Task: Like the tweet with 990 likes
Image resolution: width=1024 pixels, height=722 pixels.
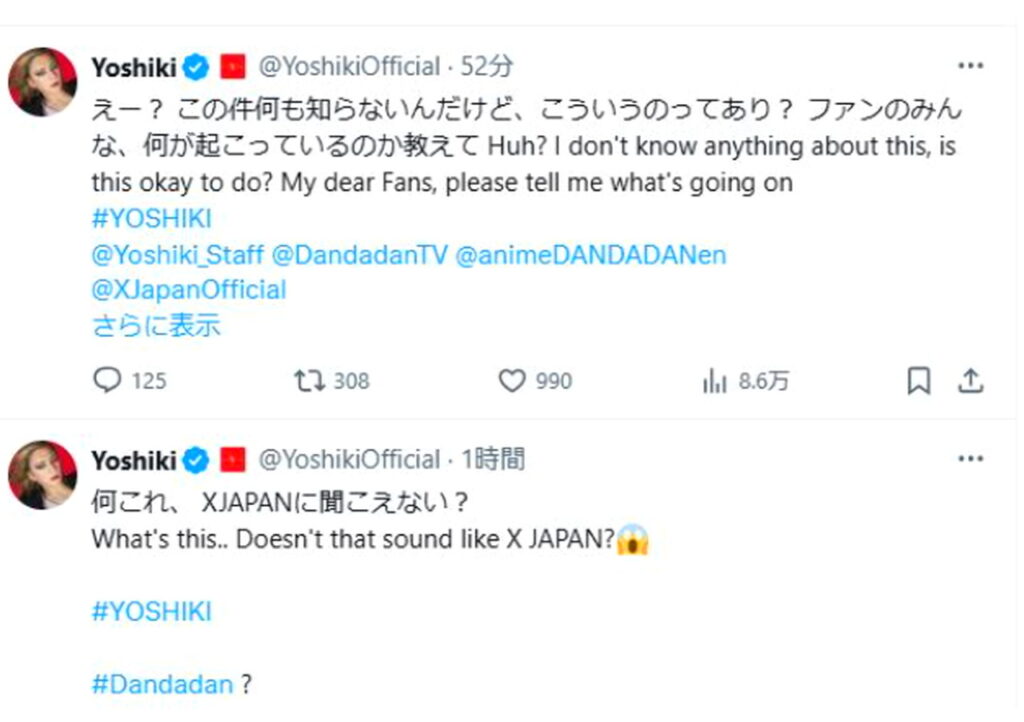Action: 512,381
